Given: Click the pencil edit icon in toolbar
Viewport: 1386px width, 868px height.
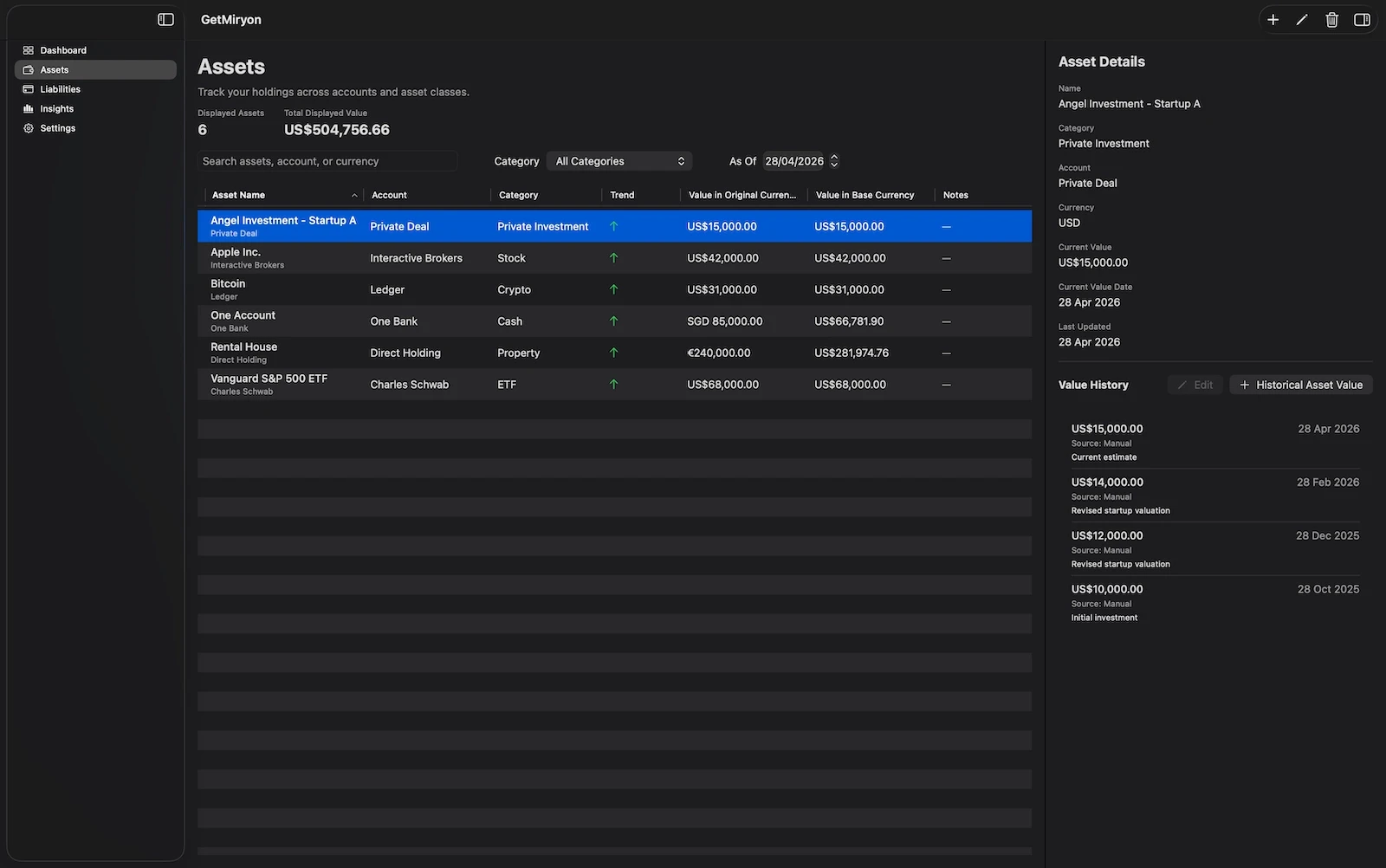Looking at the screenshot, I should point(1302,19).
